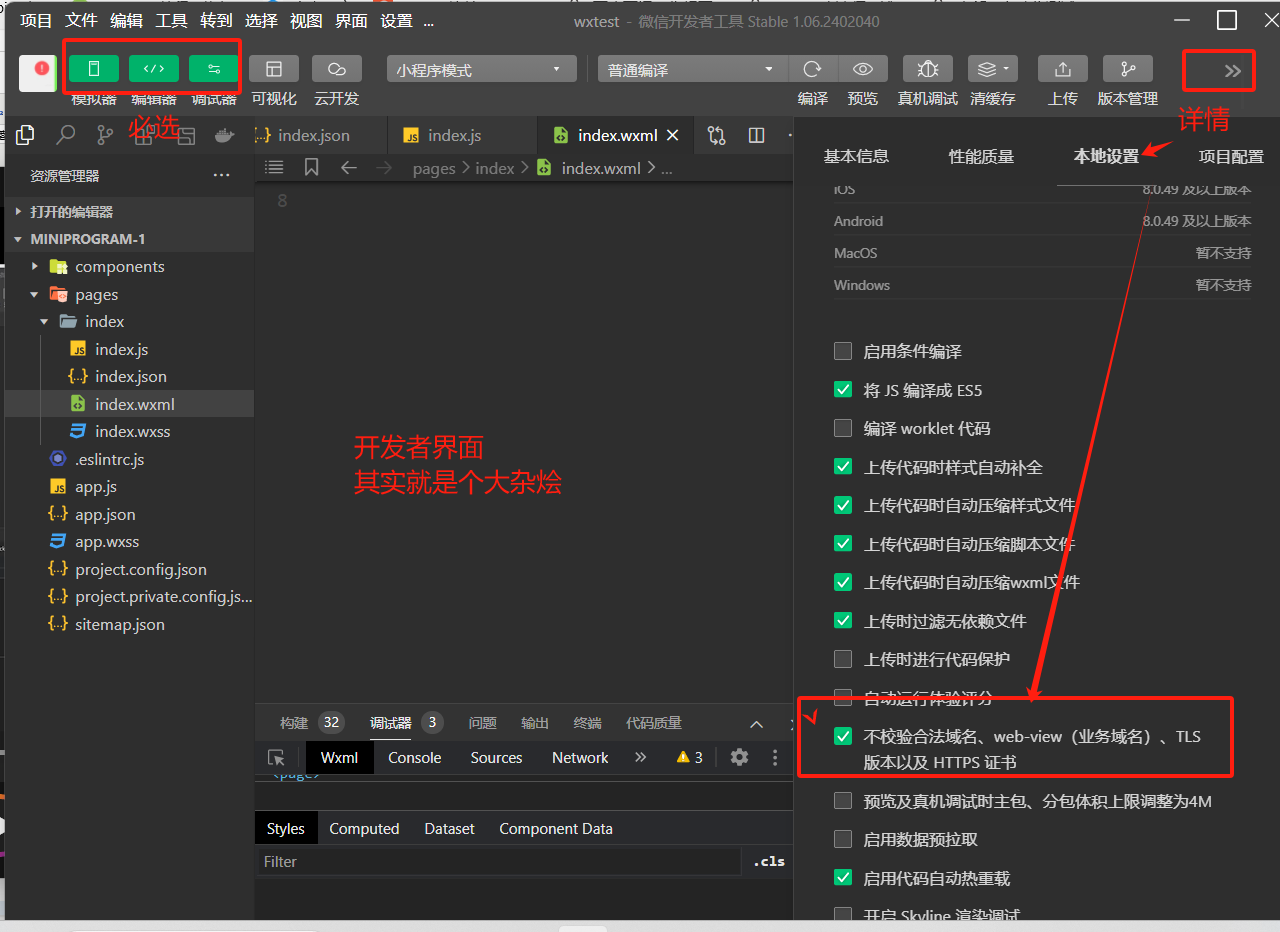The height and width of the screenshot is (932, 1280).
Task: Open the search magnifier icon in sidebar
Action: coord(66,135)
